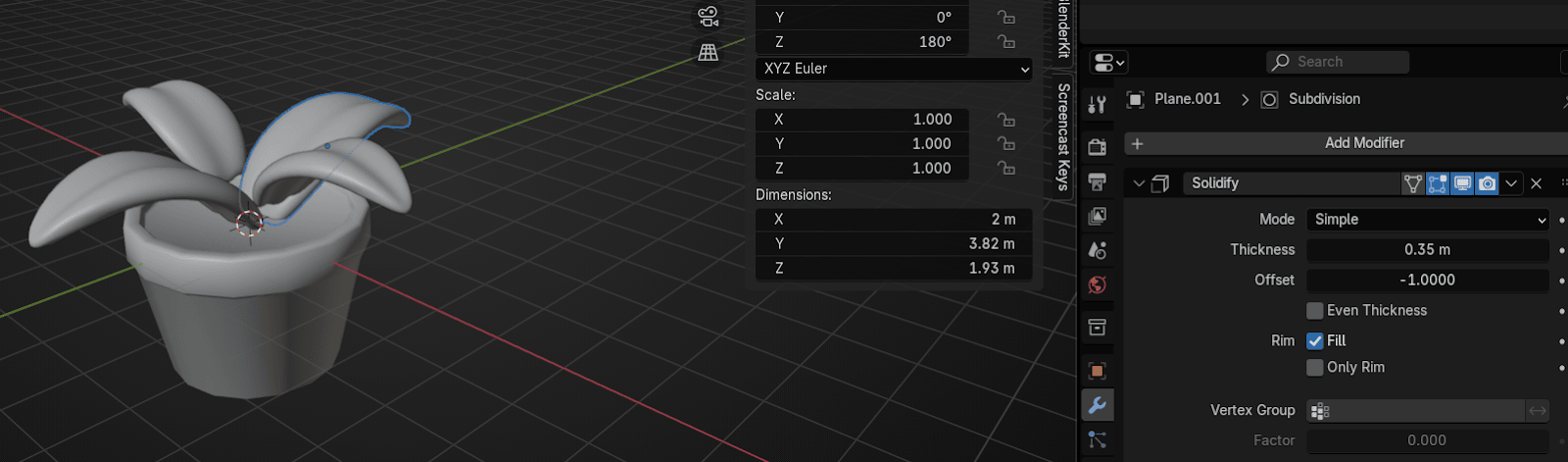The image size is (1568, 462).
Task: Adjust the Solidify Thickness slider field
Action: pos(1428,250)
